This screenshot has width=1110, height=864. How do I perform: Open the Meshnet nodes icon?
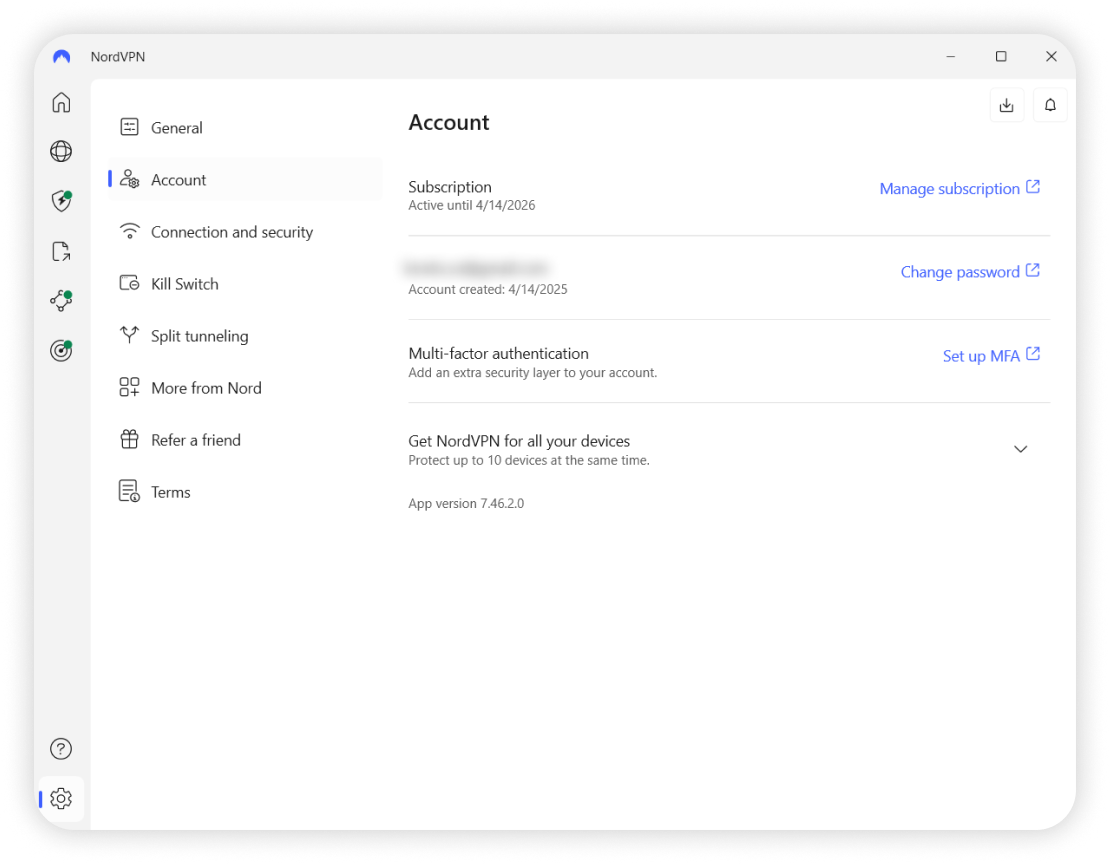(61, 300)
